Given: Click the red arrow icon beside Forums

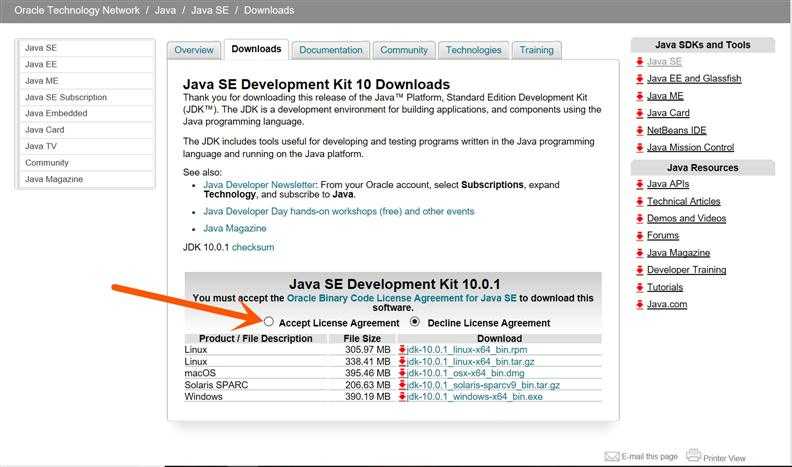Looking at the screenshot, I should [639, 236].
